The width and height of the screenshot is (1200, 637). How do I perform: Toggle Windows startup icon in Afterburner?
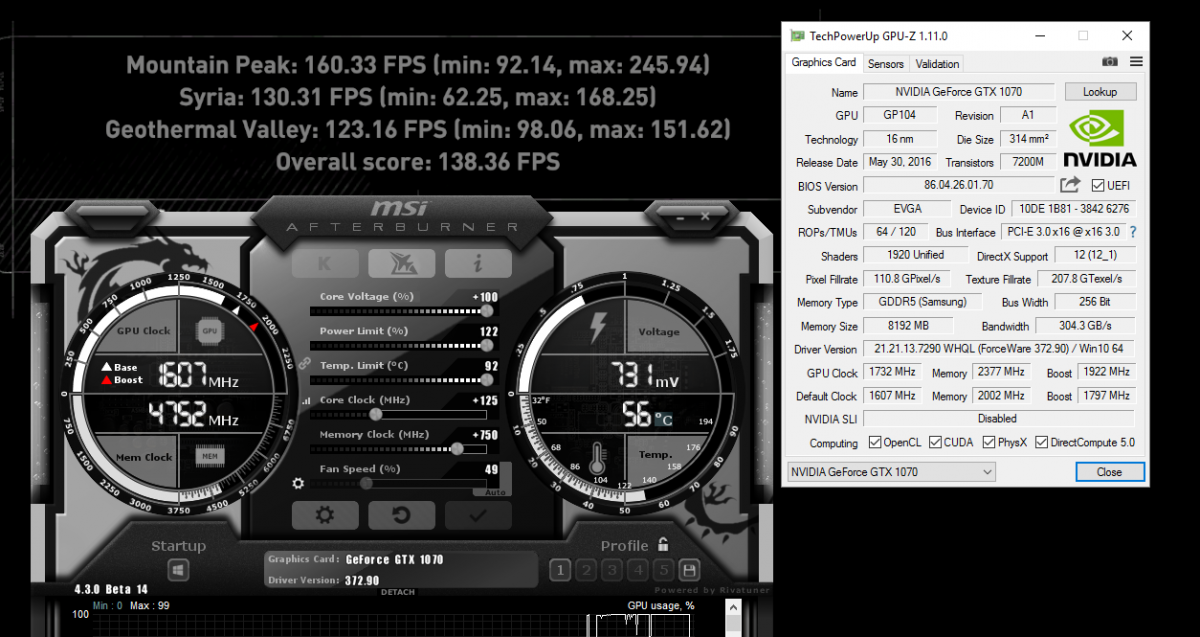tap(178, 570)
